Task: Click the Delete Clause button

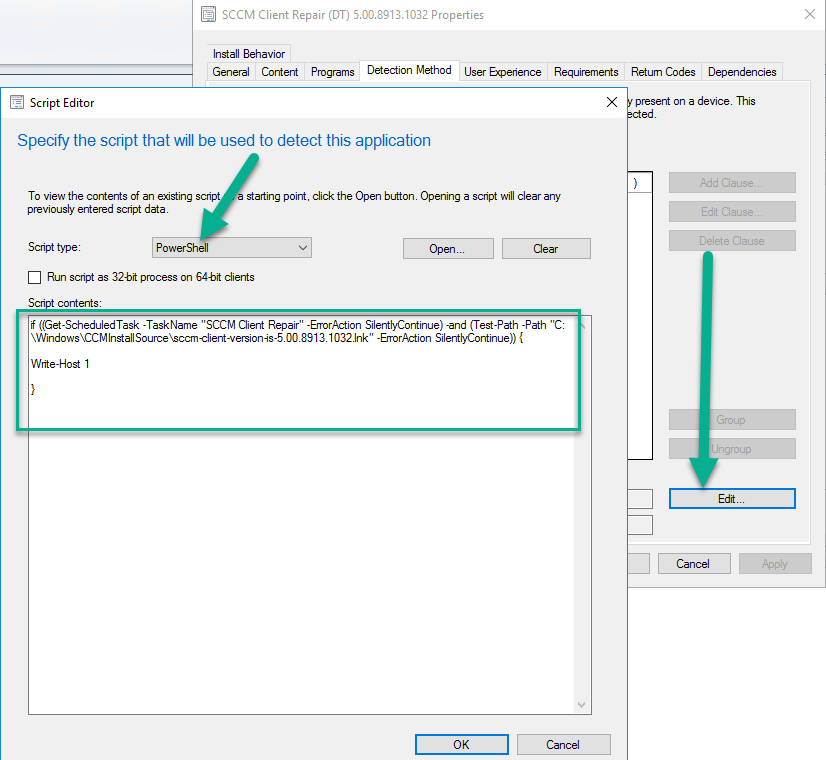Action: 732,241
